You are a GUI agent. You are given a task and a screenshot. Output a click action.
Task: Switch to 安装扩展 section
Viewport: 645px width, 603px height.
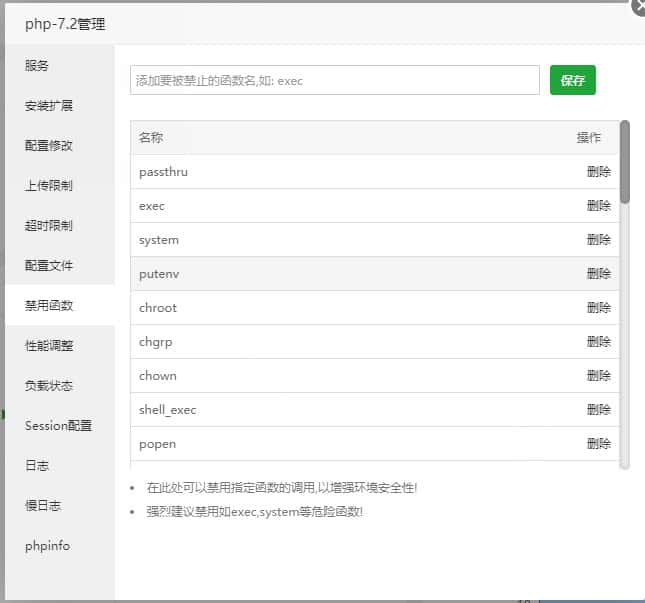[x=49, y=106]
